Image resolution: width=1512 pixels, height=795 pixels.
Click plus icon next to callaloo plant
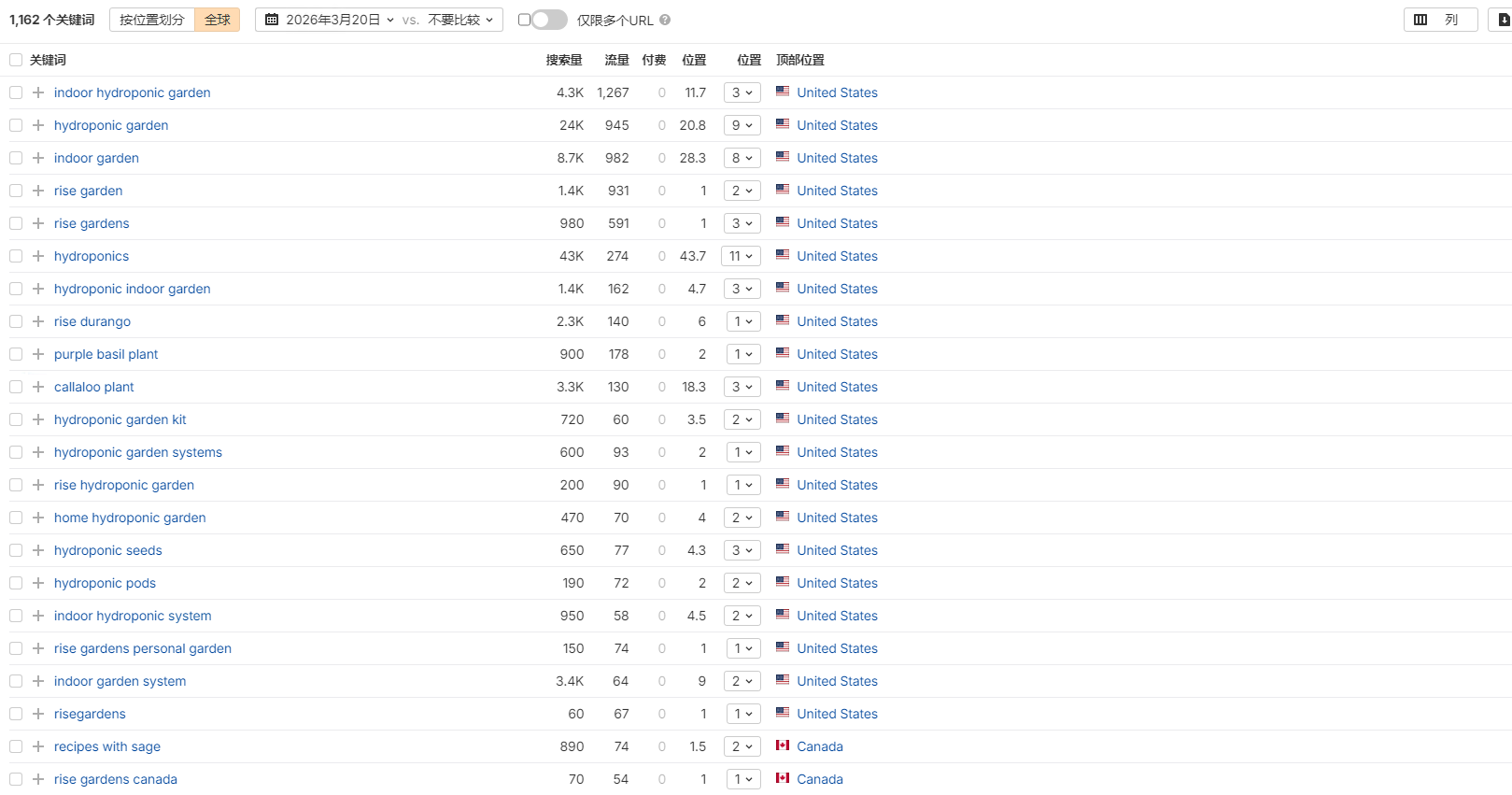pos(38,387)
